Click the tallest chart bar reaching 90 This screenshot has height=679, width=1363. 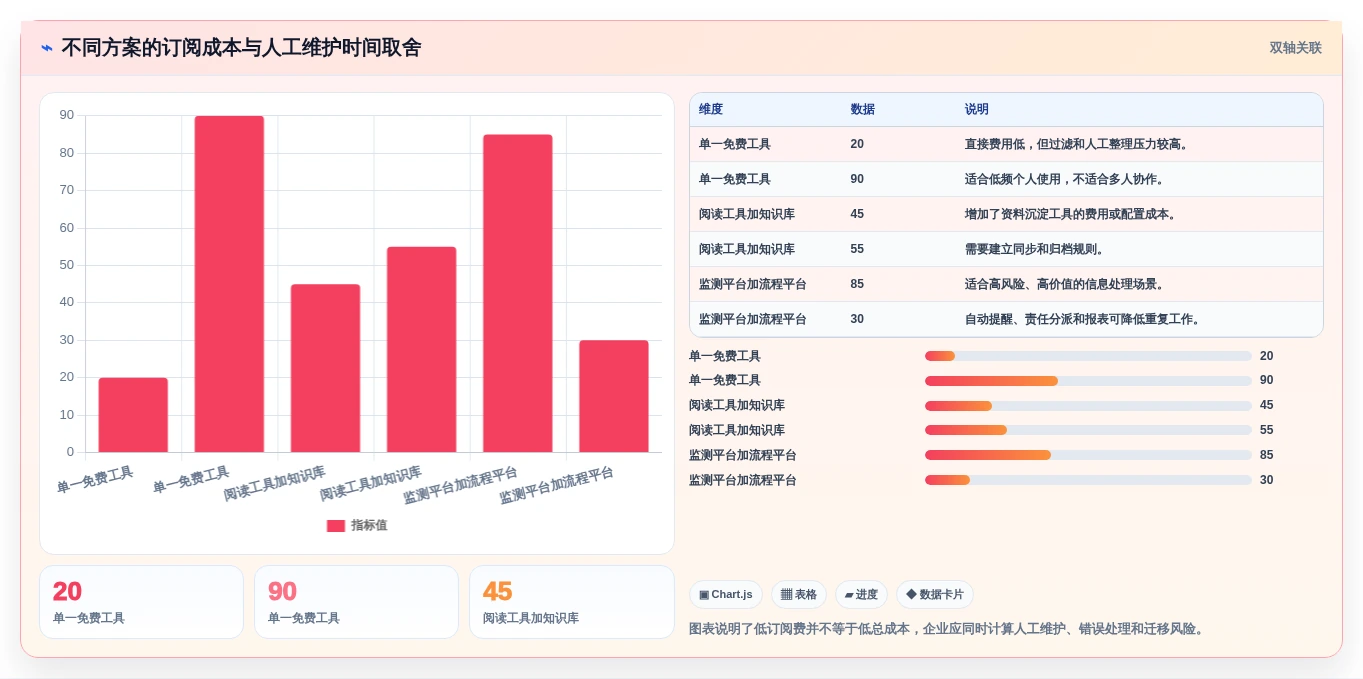[x=229, y=284]
